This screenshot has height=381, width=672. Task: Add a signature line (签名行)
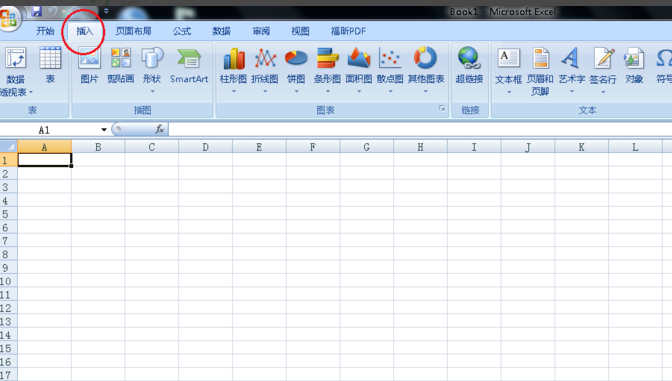pos(603,59)
